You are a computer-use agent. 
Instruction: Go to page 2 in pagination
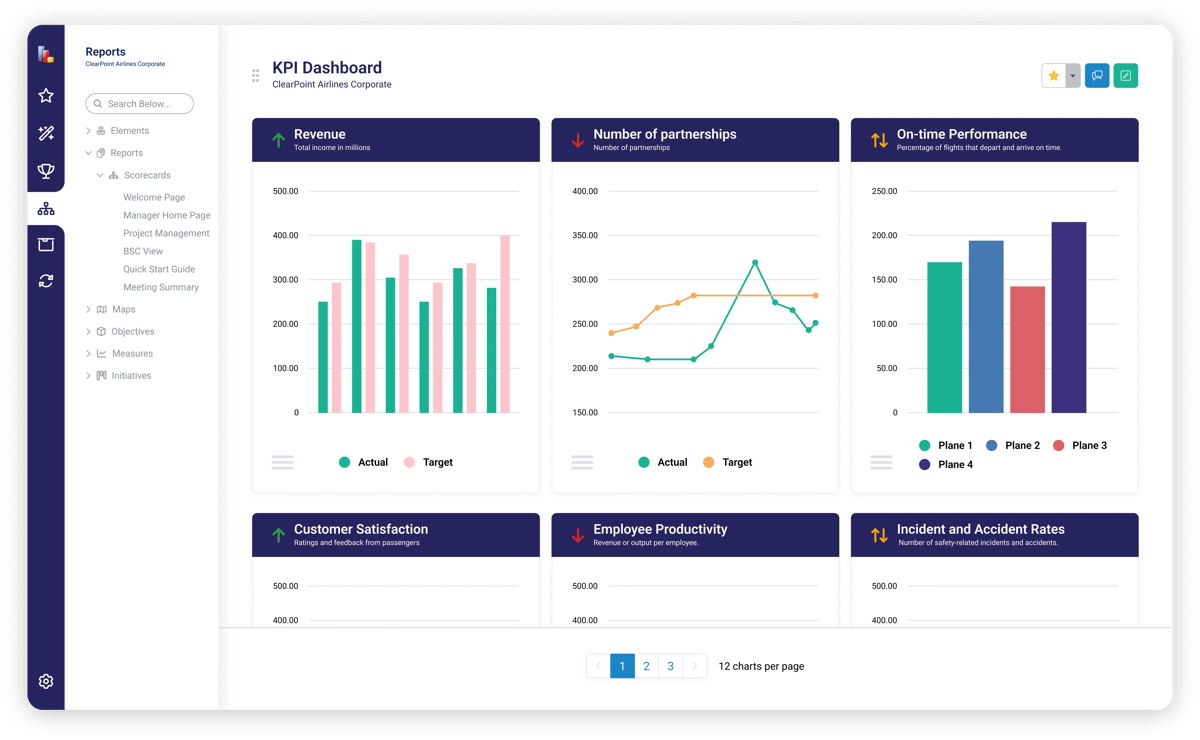click(646, 666)
